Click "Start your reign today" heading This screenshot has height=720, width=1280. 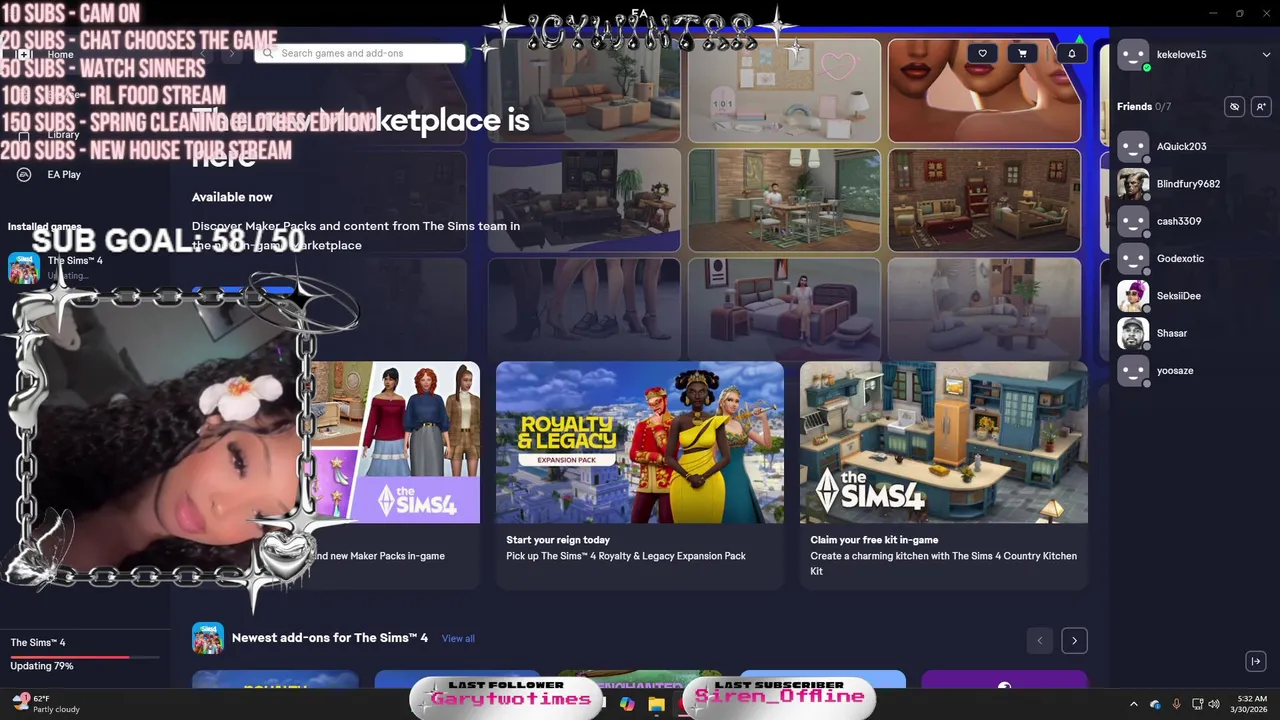click(x=558, y=540)
